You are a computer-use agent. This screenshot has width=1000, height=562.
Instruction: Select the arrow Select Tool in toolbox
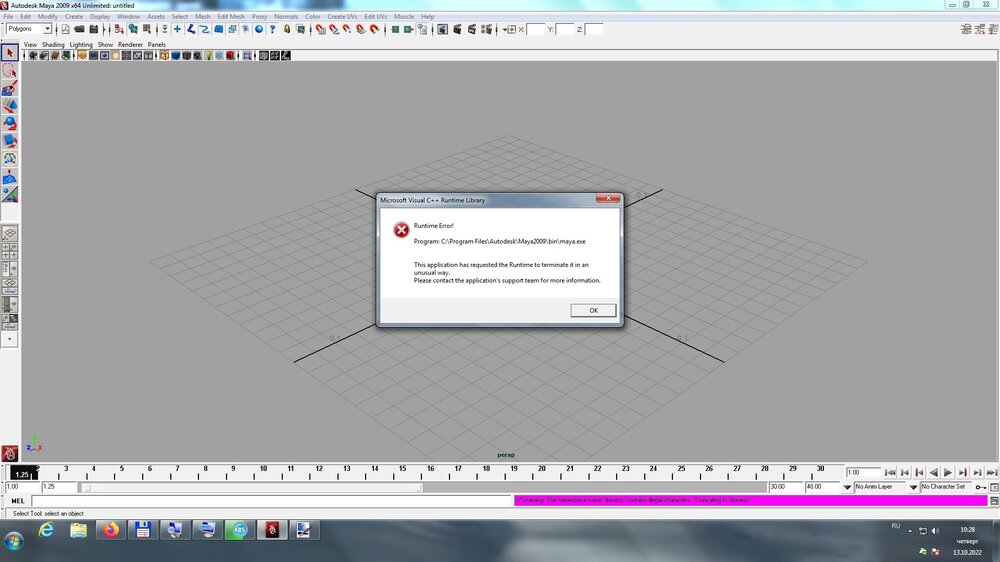pyautogui.click(x=10, y=53)
